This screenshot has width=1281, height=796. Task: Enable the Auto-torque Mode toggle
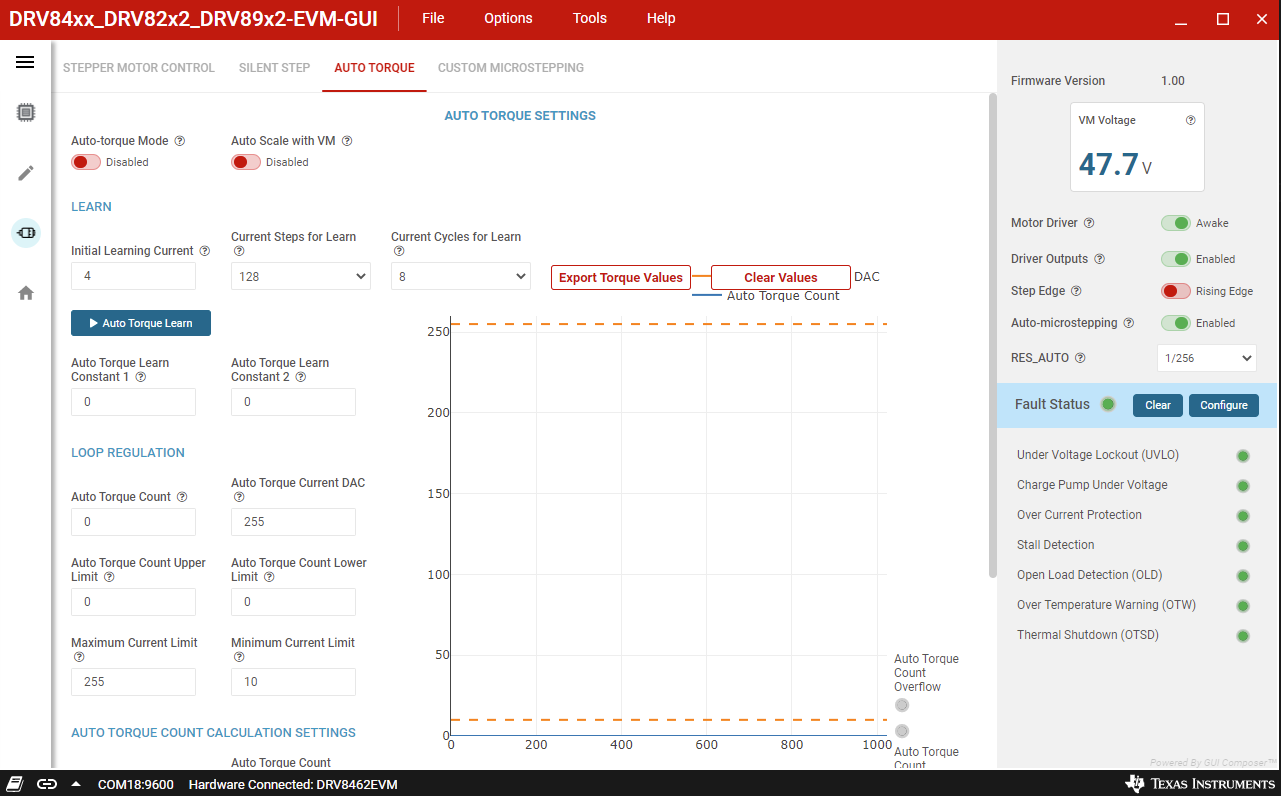pos(86,162)
